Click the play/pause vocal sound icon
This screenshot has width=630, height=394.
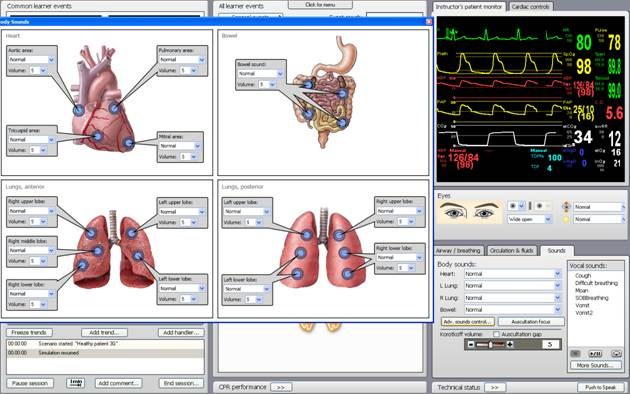coord(595,353)
